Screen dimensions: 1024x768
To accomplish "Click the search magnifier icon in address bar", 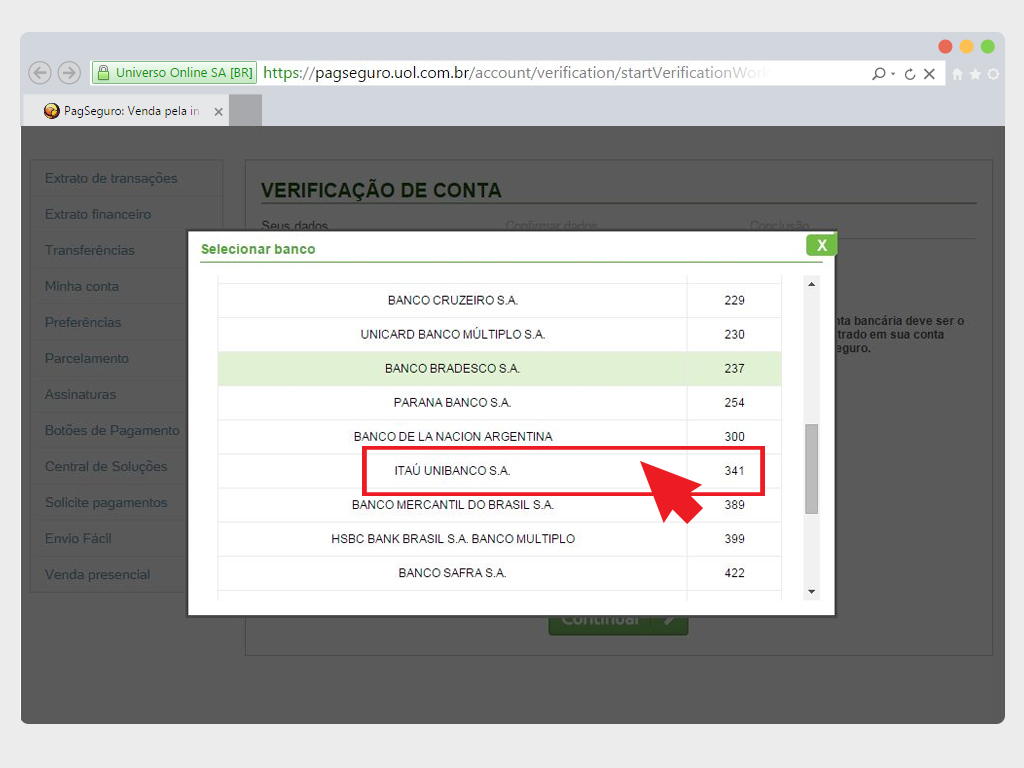I will (x=878, y=74).
